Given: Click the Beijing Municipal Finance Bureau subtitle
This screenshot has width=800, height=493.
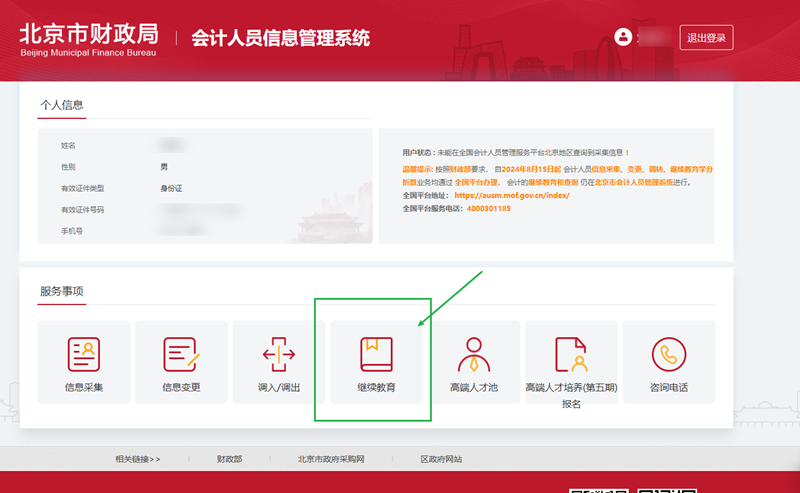Looking at the screenshot, I should coord(88,53).
